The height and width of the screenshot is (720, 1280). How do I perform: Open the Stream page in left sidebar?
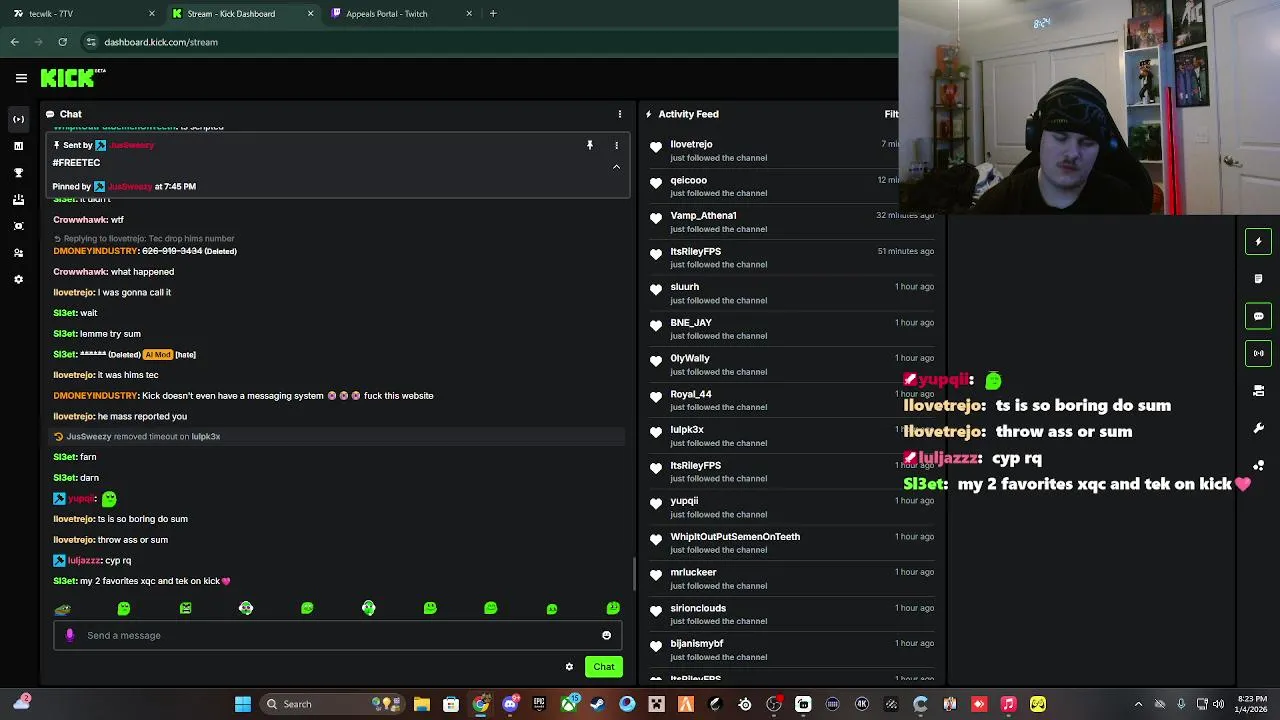18,119
